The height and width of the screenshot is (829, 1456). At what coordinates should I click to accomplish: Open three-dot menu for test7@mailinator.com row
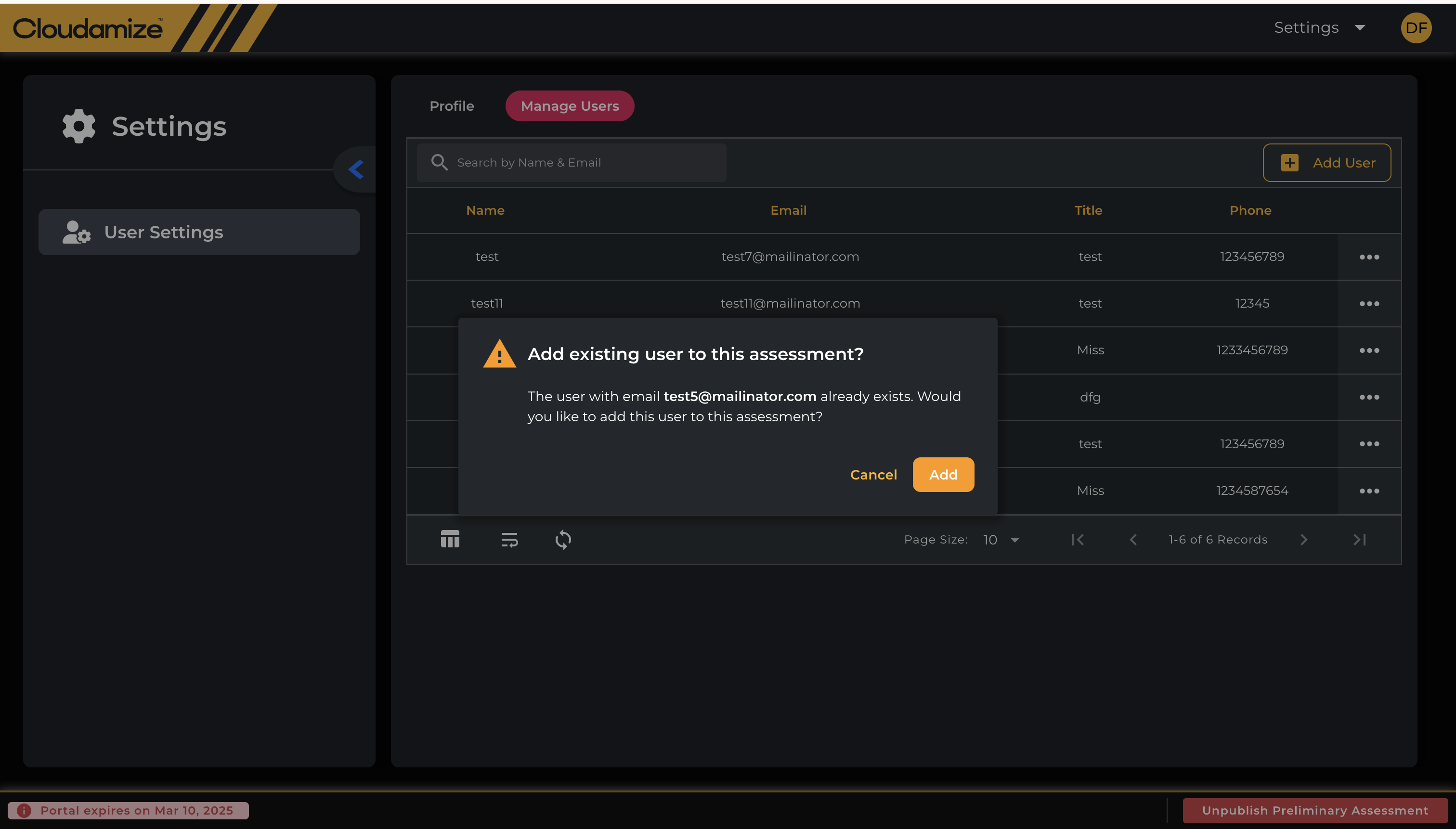point(1369,257)
